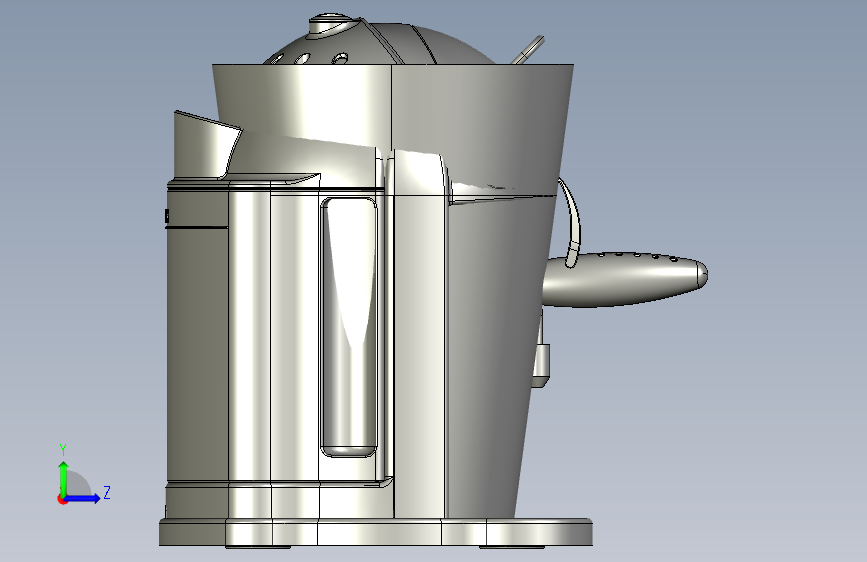The height and width of the screenshot is (562, 867).
Task: Select the small latch under the handle
Action: click(x=541, y=364)
